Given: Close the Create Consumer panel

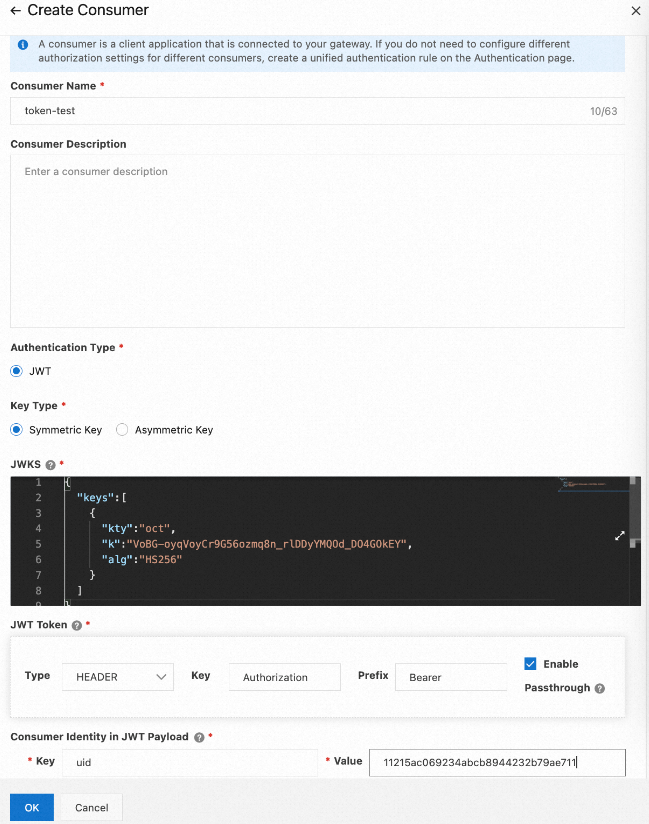Looking at the screenshot, I should (x=635, y=11).
